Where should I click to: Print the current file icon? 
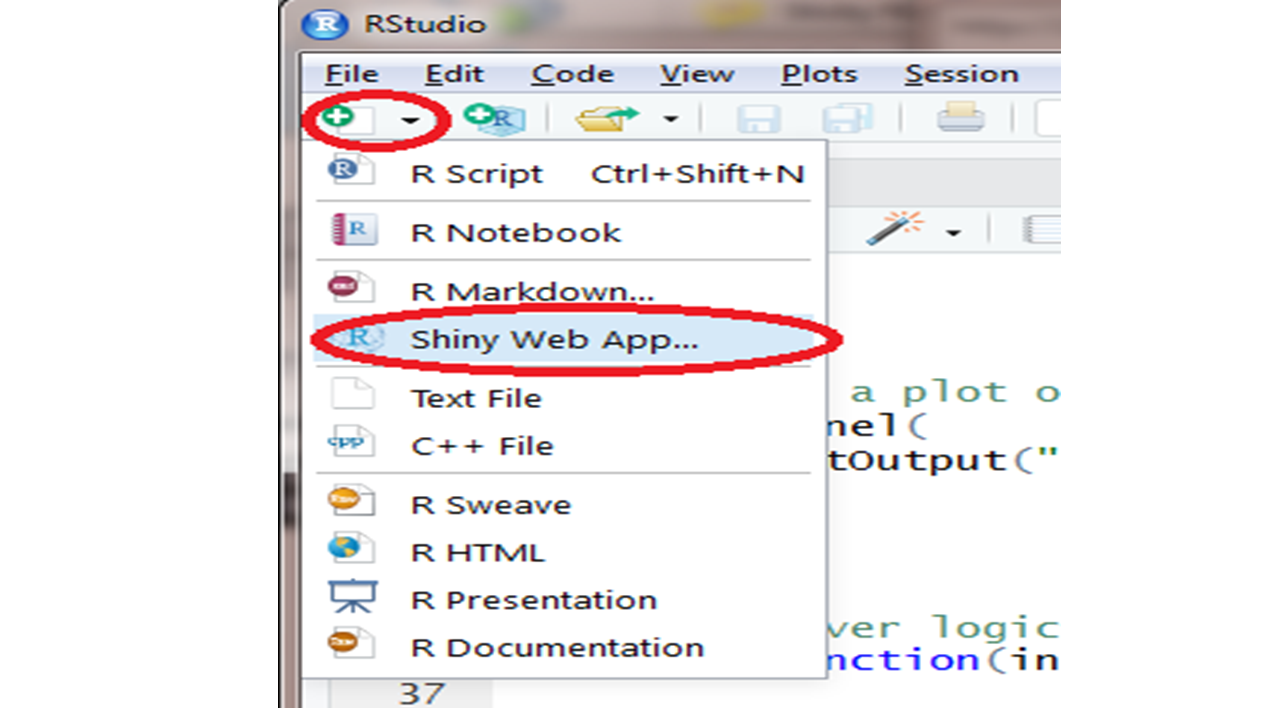pyautogui.click(x=960, y=118)
